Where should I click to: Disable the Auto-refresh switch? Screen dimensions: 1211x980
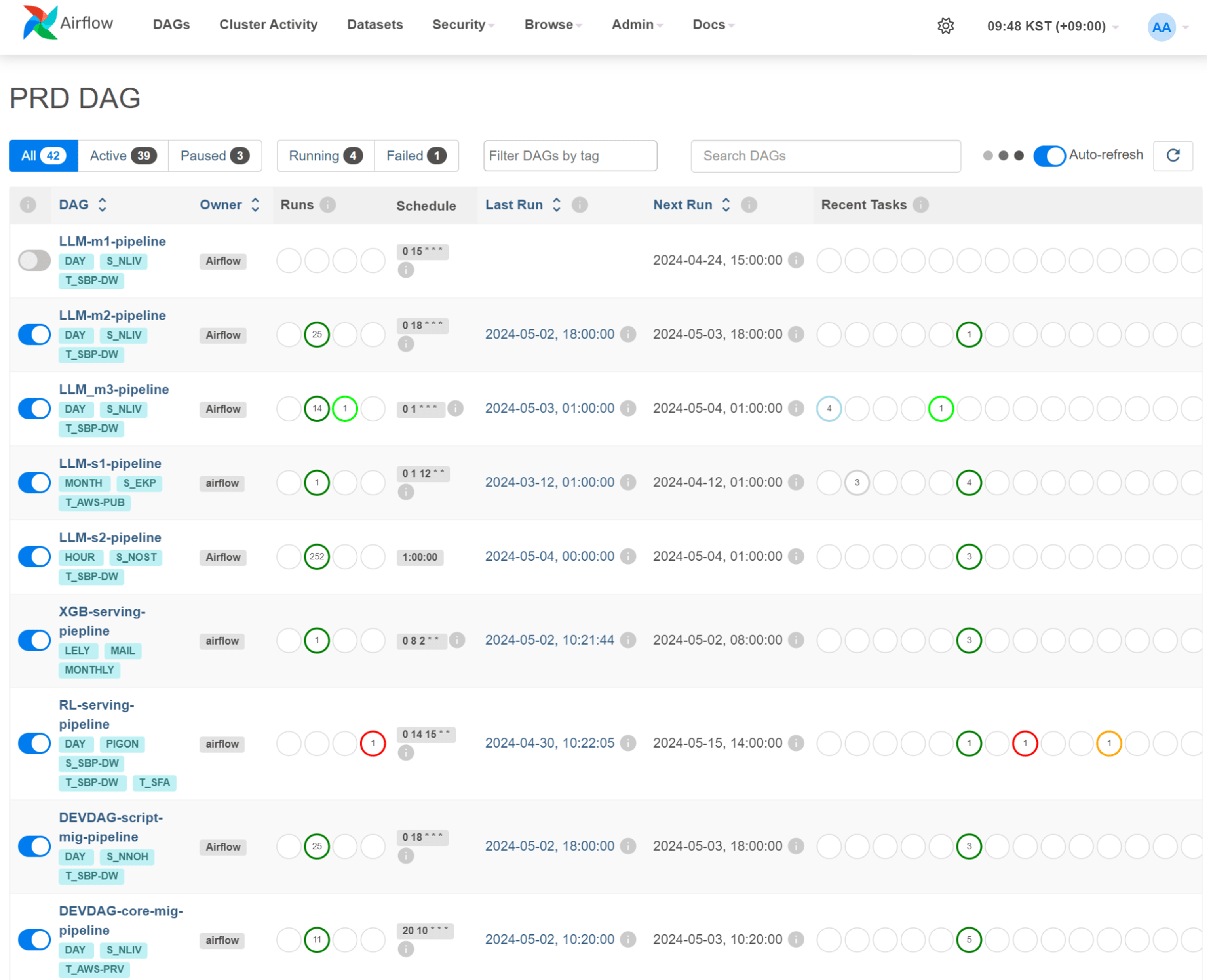(1049, 156)
